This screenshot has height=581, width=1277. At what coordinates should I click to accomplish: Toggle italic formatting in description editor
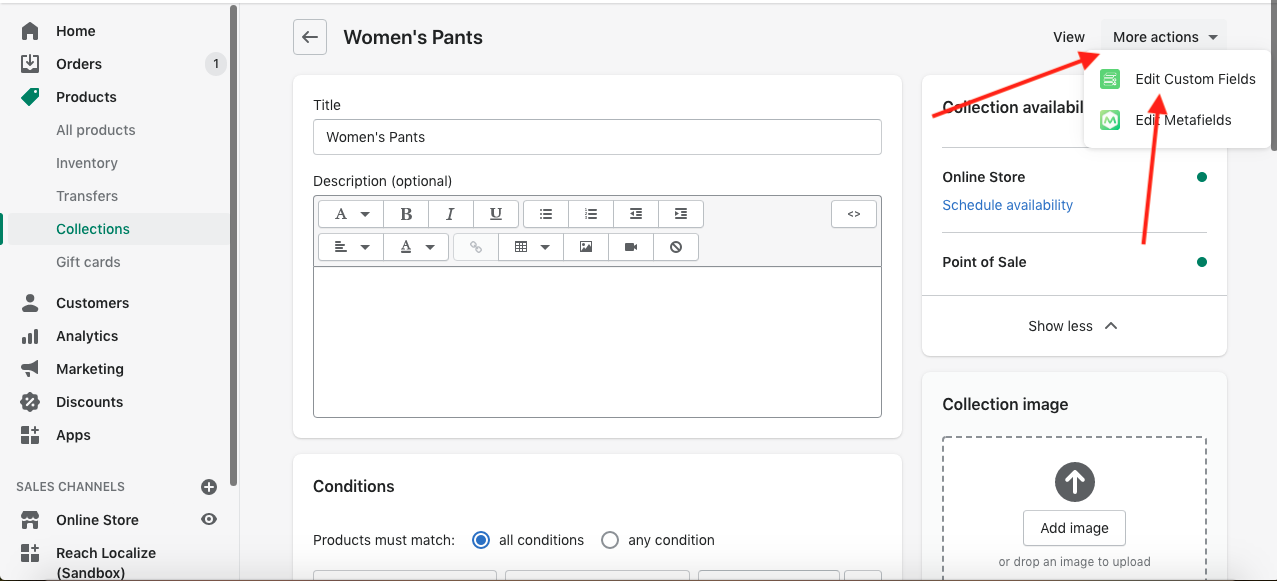(x=451, y=214)
